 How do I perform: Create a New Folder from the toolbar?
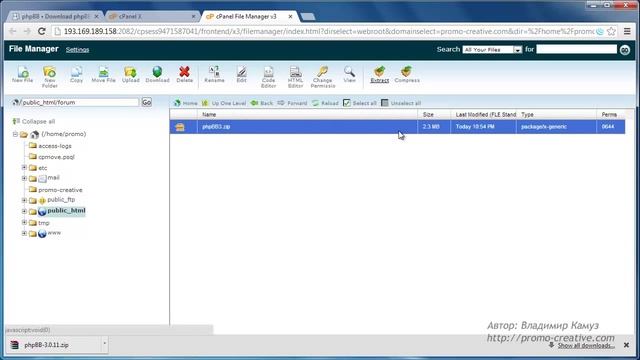pos(49,77)
